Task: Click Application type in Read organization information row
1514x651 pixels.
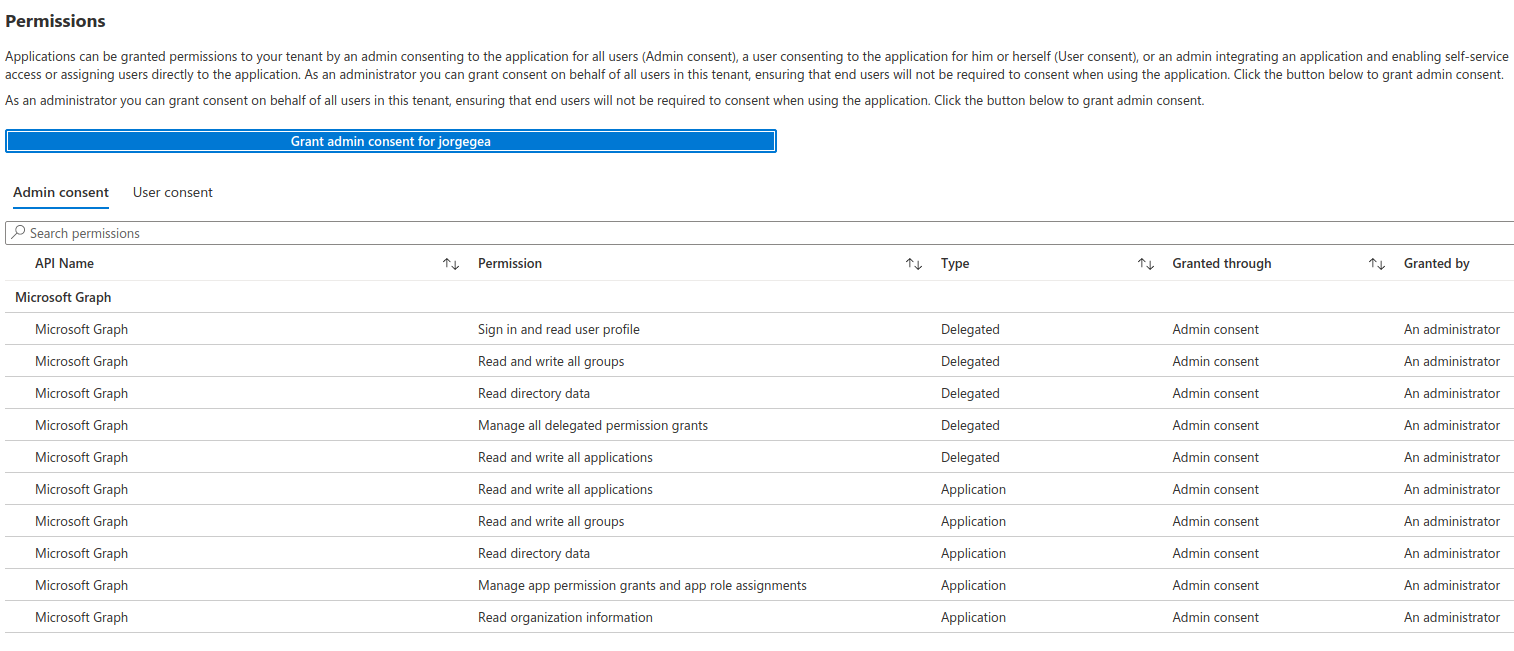Action: (973, 617)
